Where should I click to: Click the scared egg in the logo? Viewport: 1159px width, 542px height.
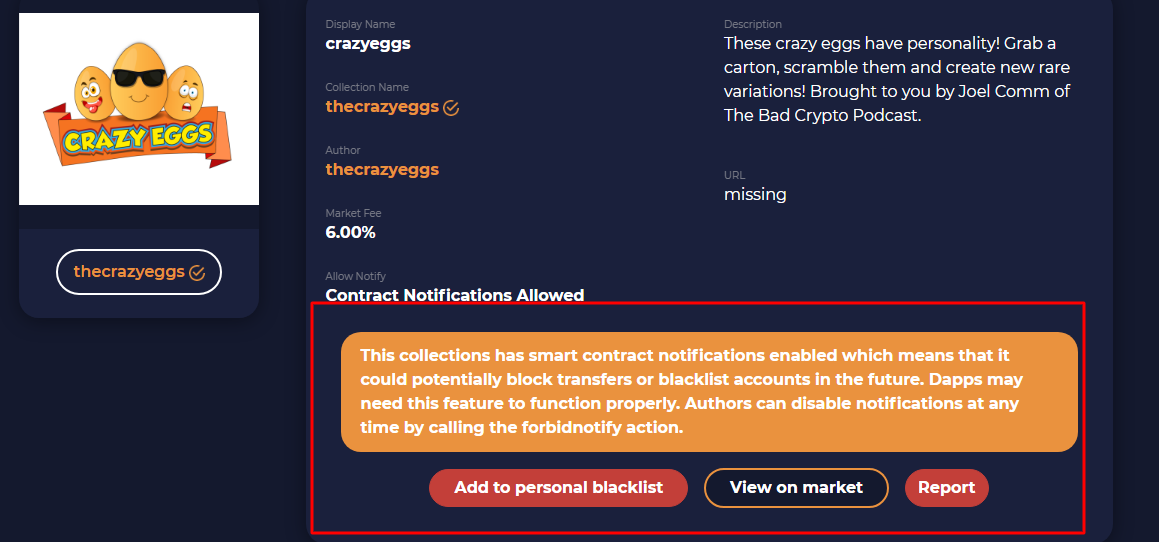pyautogui.click(x=185, y=93)
